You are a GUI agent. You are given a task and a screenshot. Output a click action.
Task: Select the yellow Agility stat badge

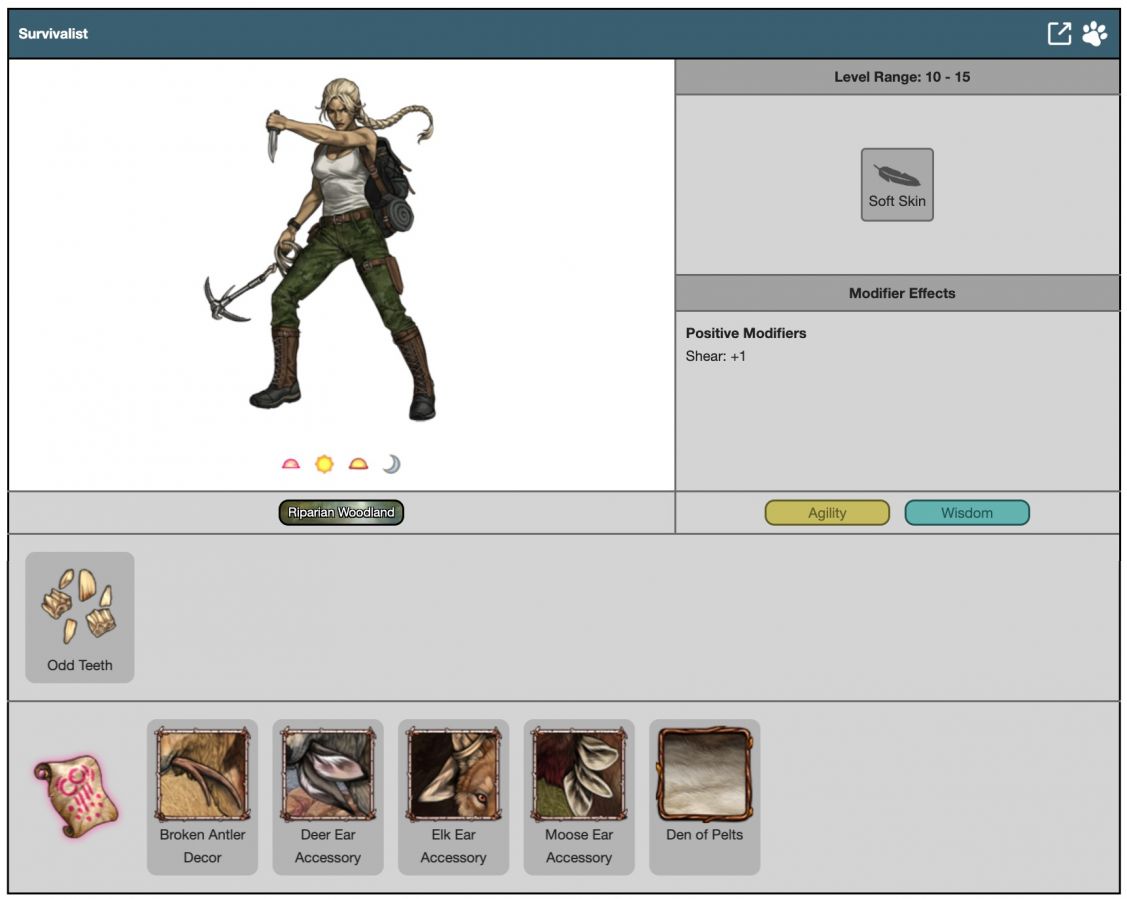click(827, 513)
